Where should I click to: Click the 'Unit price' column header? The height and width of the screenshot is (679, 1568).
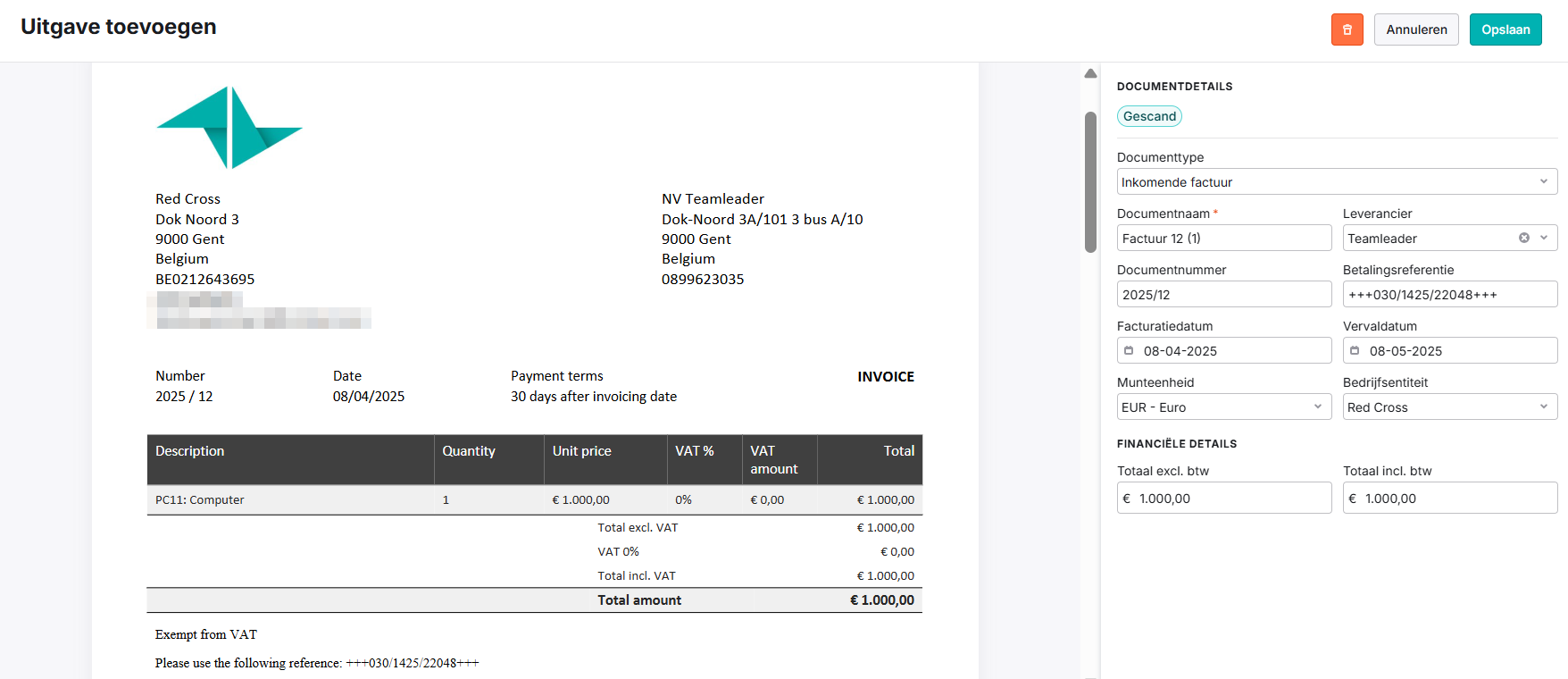pyautogui.click(x=582, y=451)
